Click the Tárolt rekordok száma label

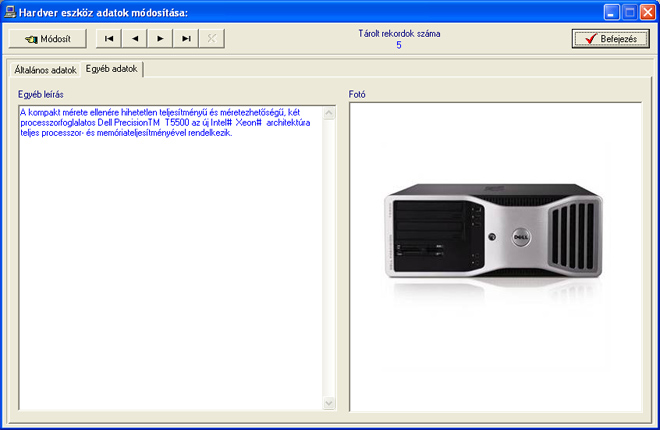399,34
